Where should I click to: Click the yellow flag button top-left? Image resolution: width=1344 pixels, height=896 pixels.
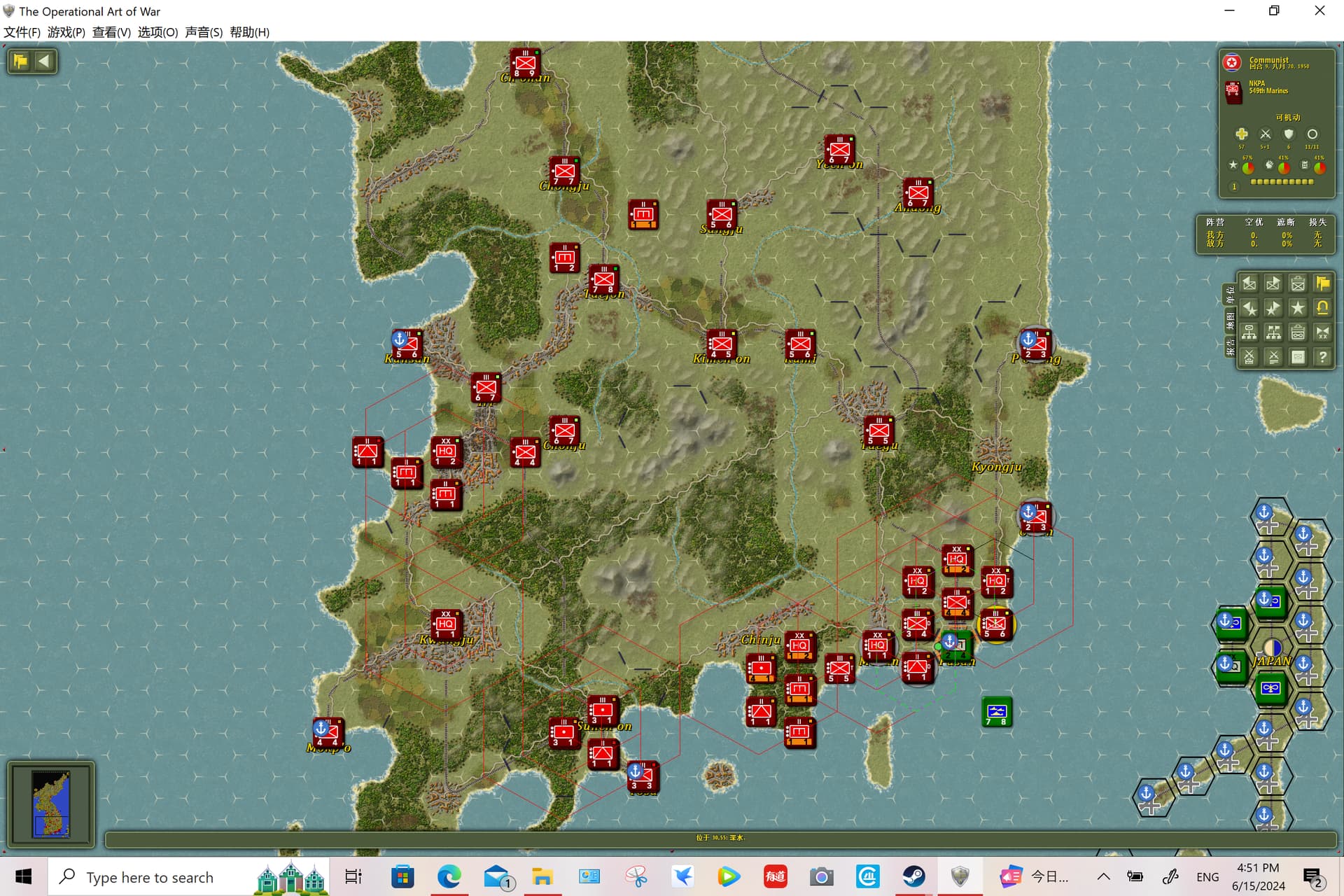point(20,61)
